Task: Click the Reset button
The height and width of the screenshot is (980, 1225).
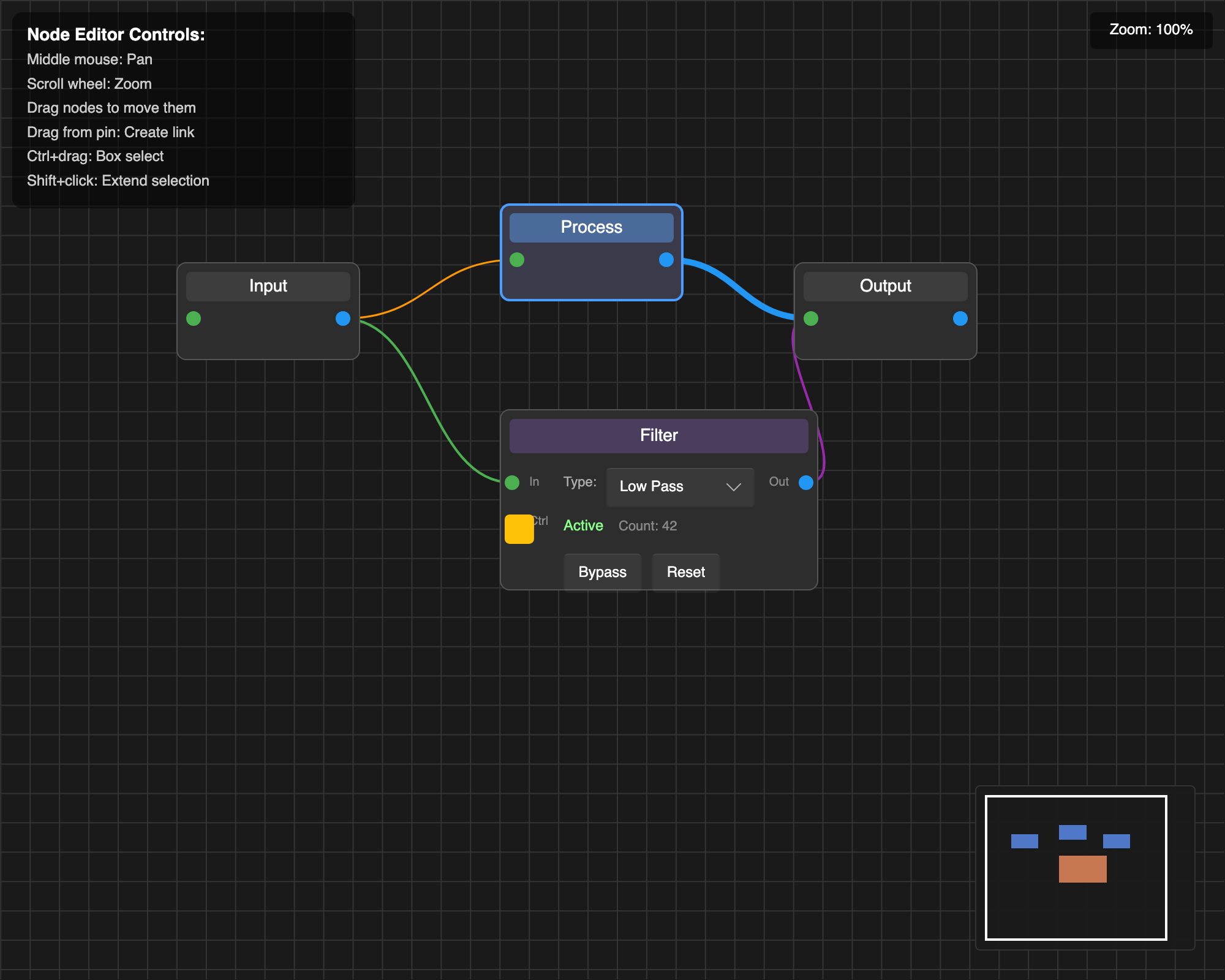Action: tap(686, 572)
